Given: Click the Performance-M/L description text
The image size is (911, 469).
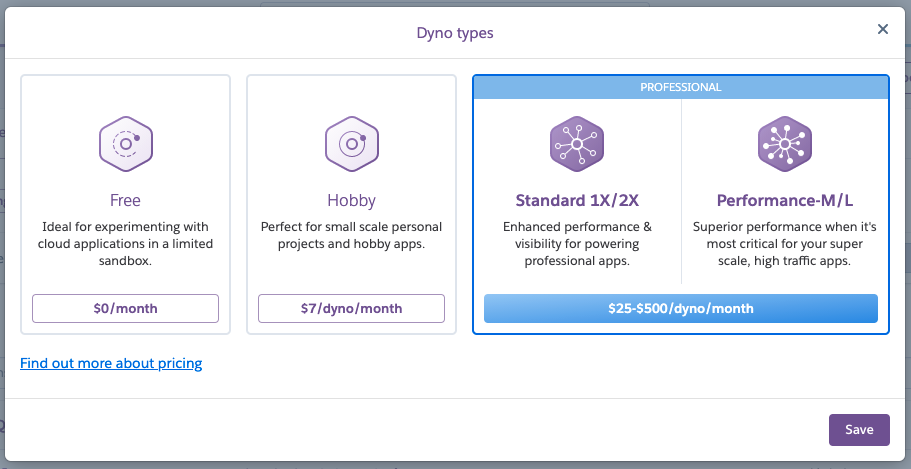Looking at the screenshot, I should point(785,244).
